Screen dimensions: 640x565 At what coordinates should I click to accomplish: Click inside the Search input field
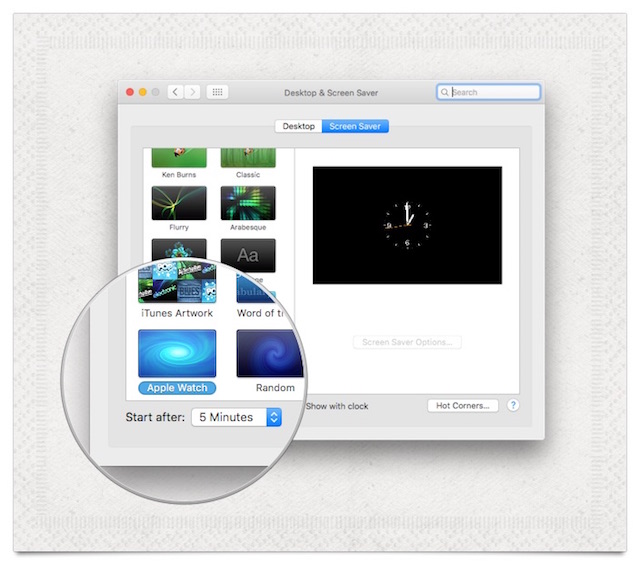[x=489, y=92]
